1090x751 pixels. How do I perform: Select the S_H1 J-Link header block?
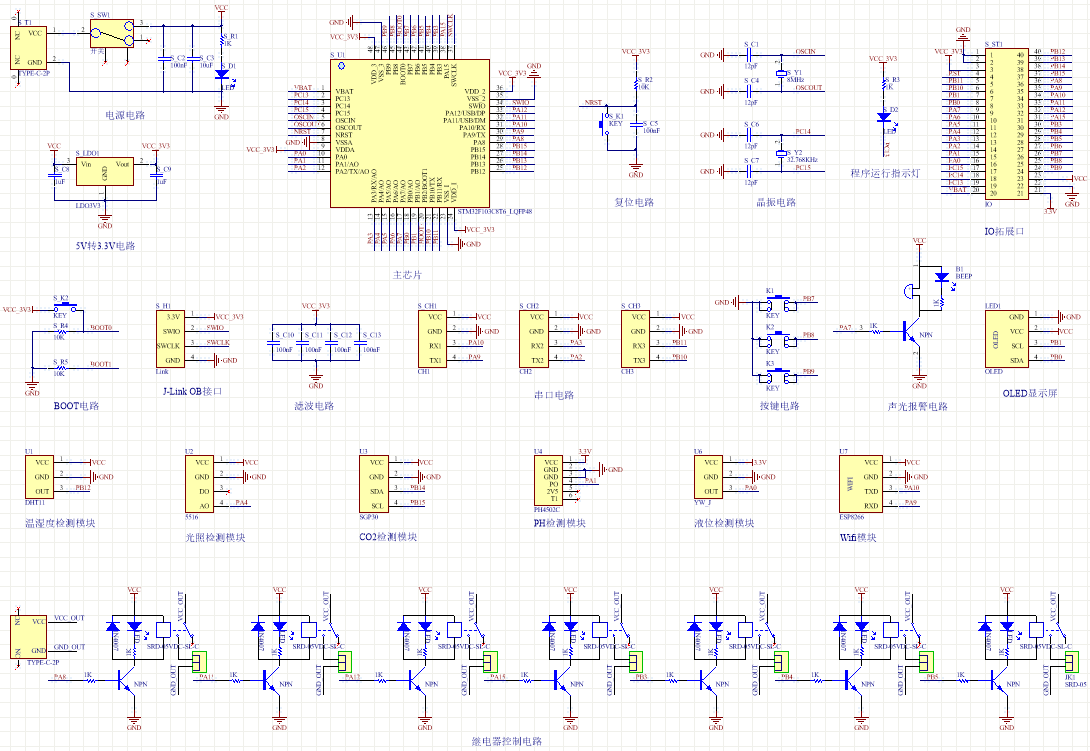click(x=170, y=339)
